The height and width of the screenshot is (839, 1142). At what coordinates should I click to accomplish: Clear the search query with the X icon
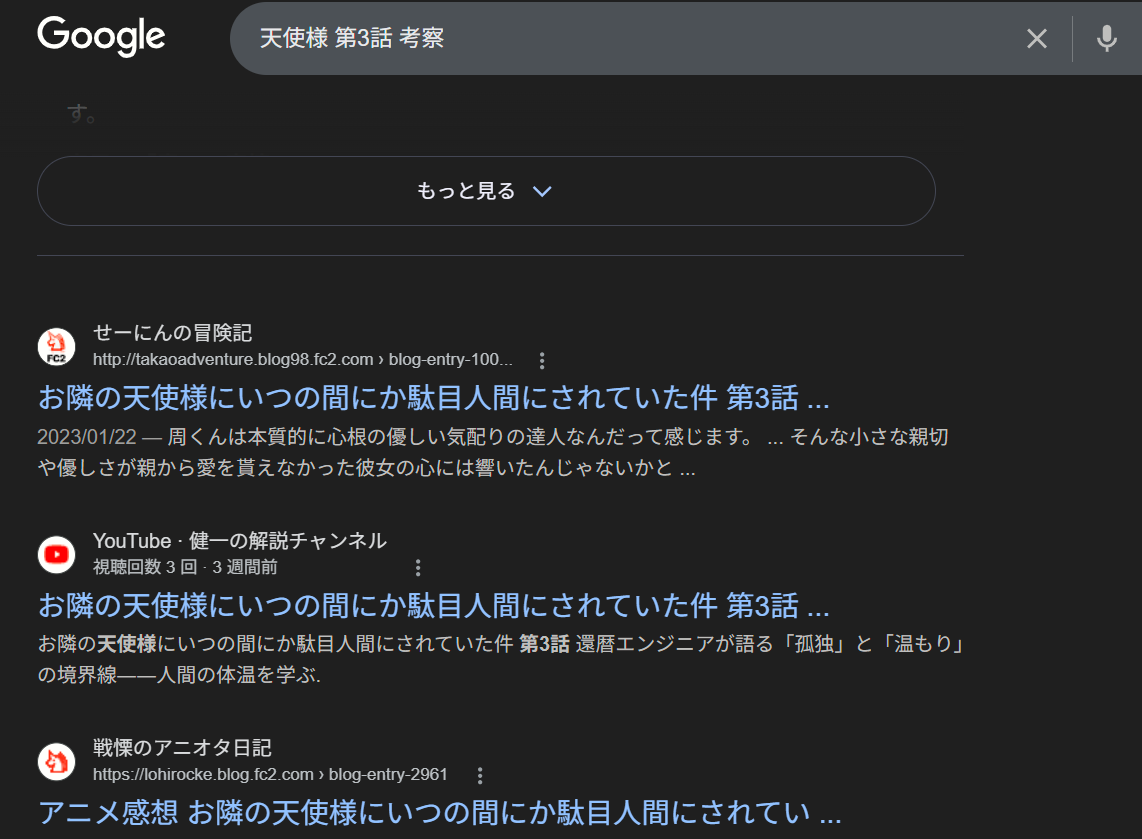[1037, 39]
